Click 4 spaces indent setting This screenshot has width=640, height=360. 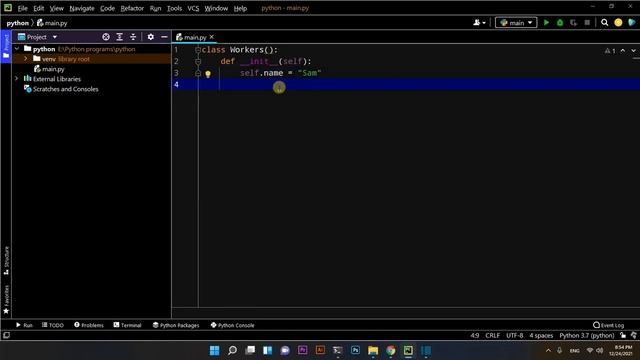(x=541, y=336)
